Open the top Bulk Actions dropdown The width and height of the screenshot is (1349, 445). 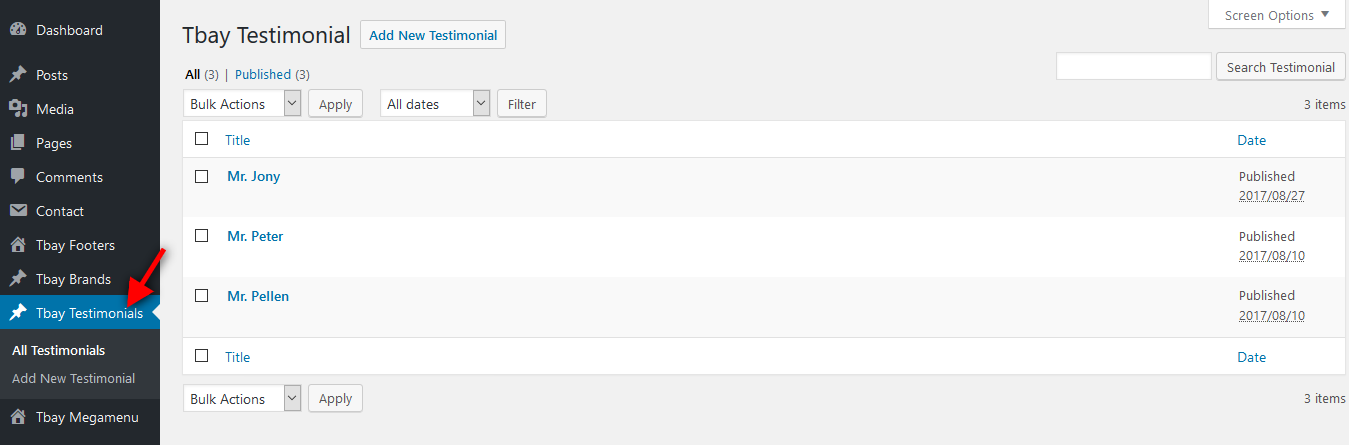pos(242,104)
